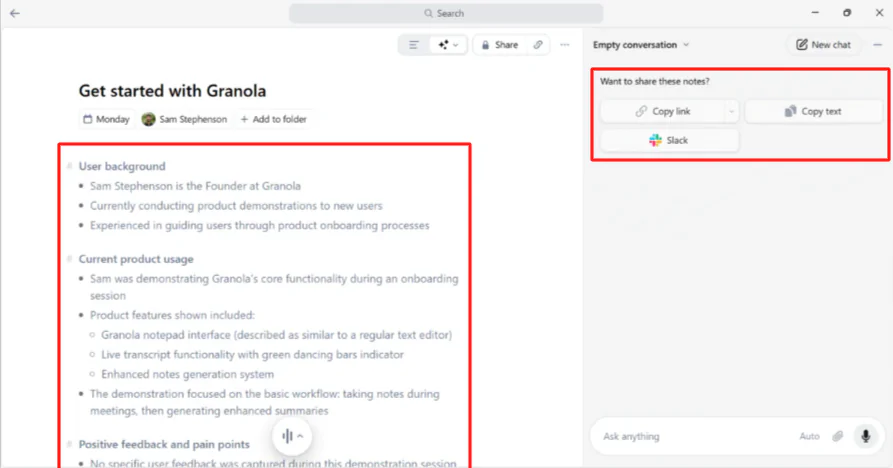Share the notes to Slack
The image size is (893, 468).
click(x=669, y=140)
